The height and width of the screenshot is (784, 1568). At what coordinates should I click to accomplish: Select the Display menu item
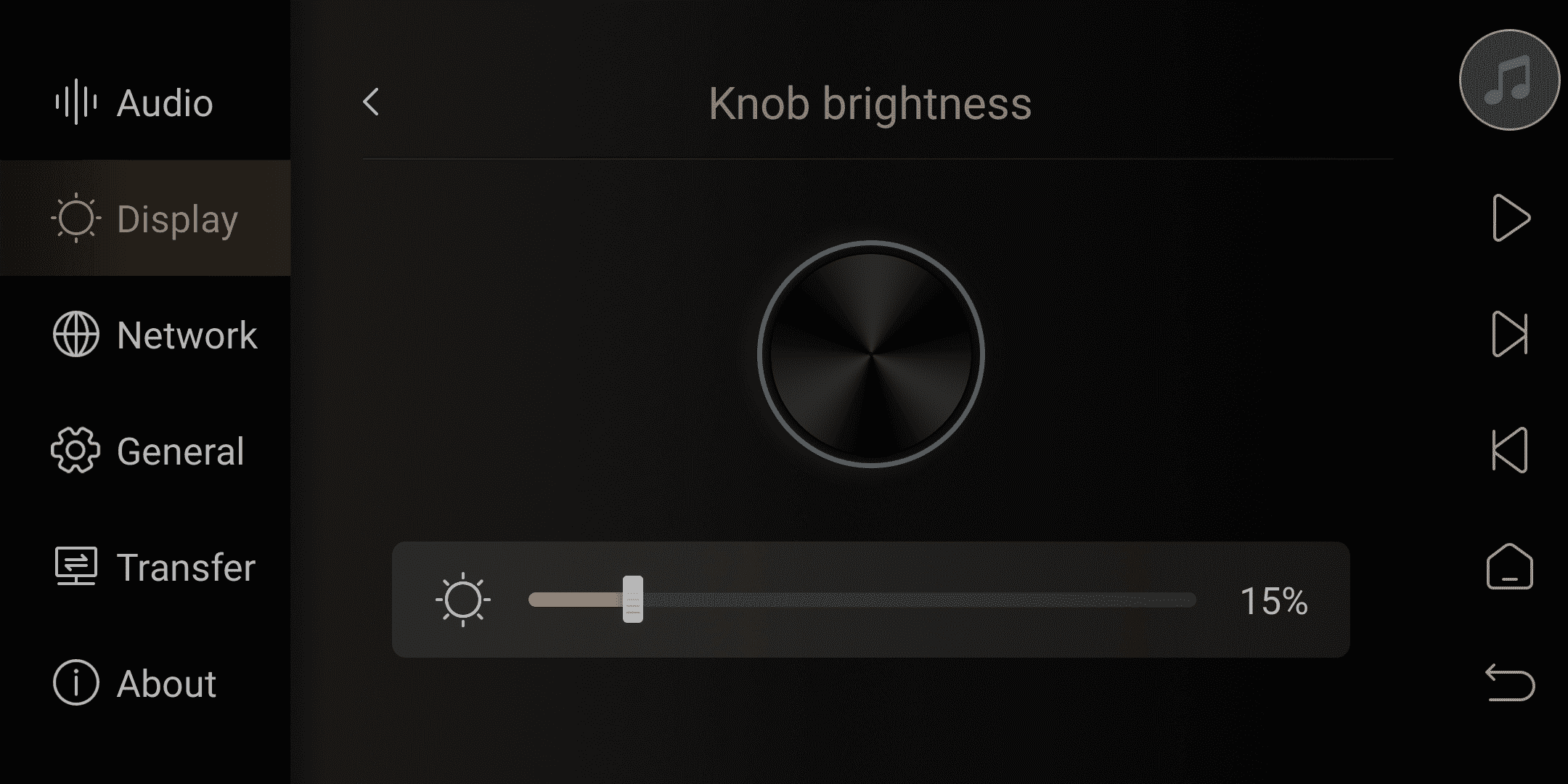[x=145, y=218]
